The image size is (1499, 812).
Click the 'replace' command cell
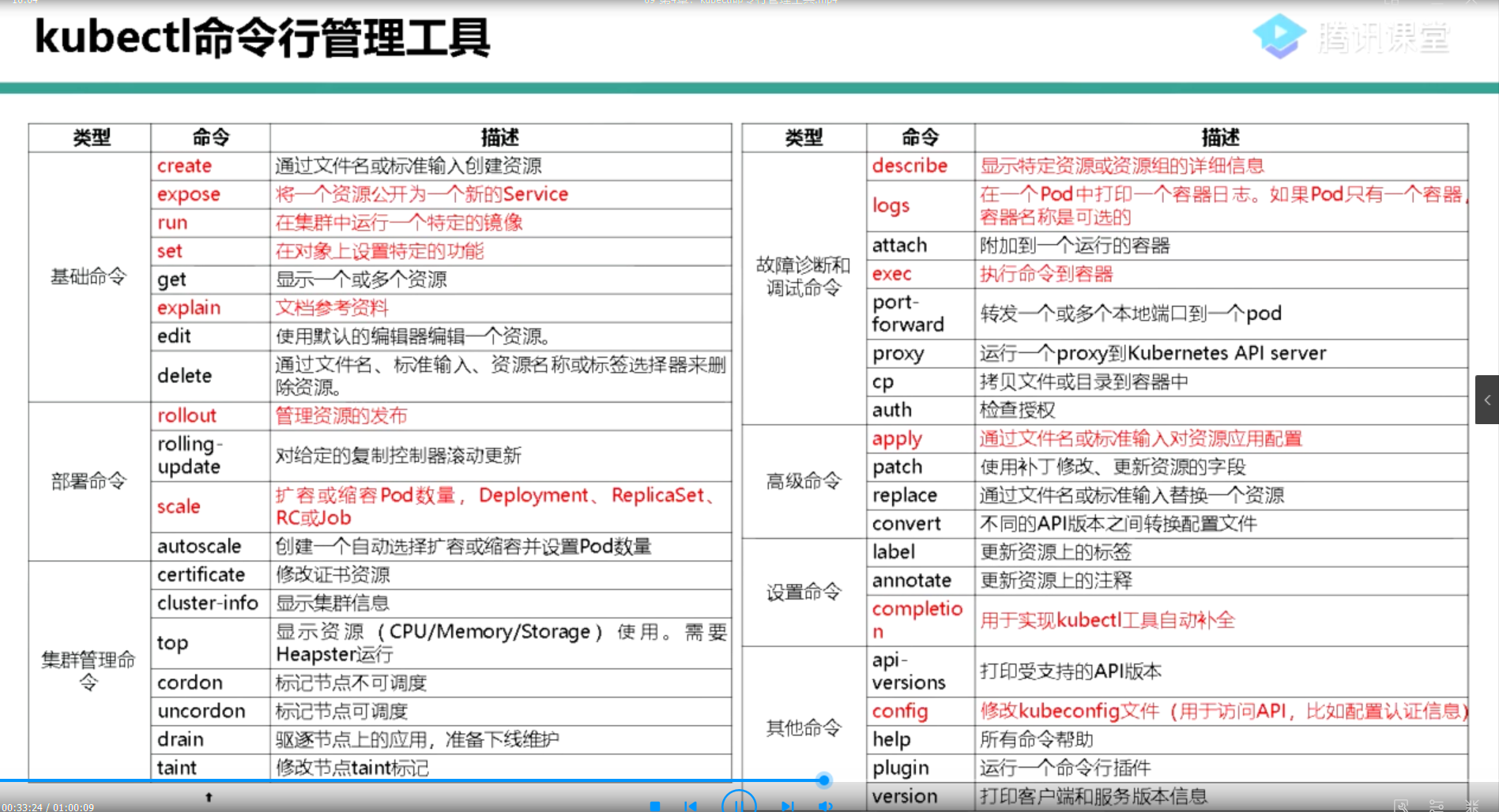pos(921,496)
